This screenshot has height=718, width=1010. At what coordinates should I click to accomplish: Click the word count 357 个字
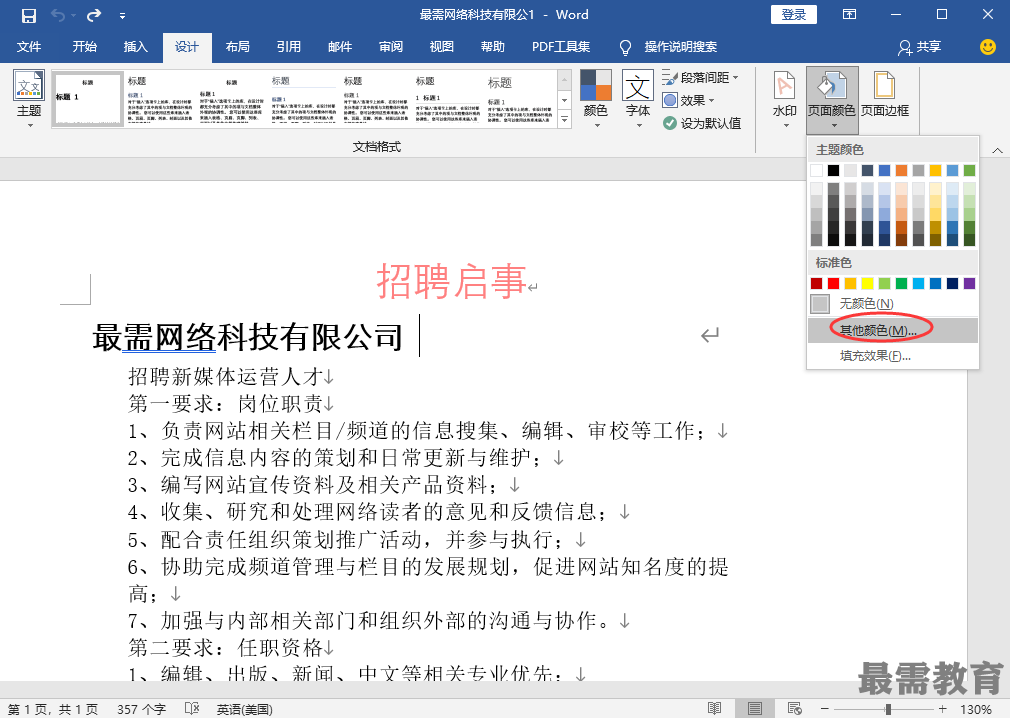pyautogui.click(x=141, y=709)
